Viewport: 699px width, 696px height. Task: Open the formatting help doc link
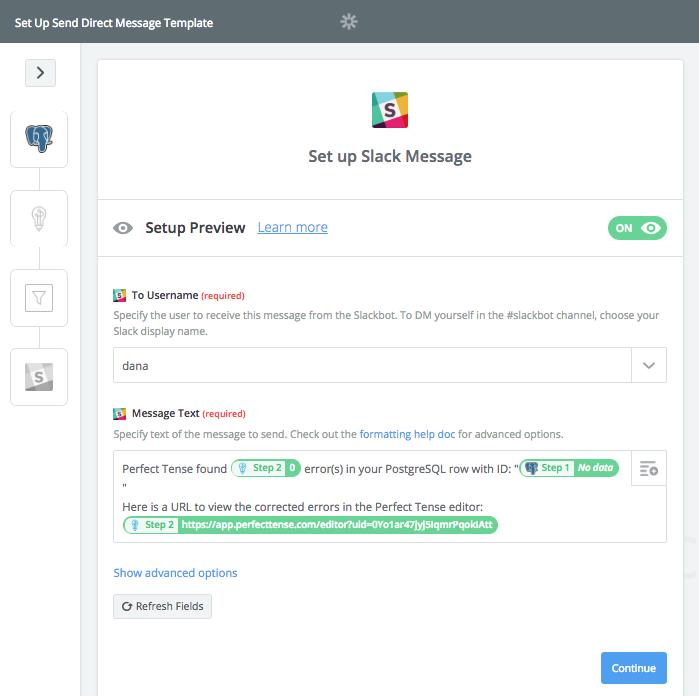click(x=407, y=434)
